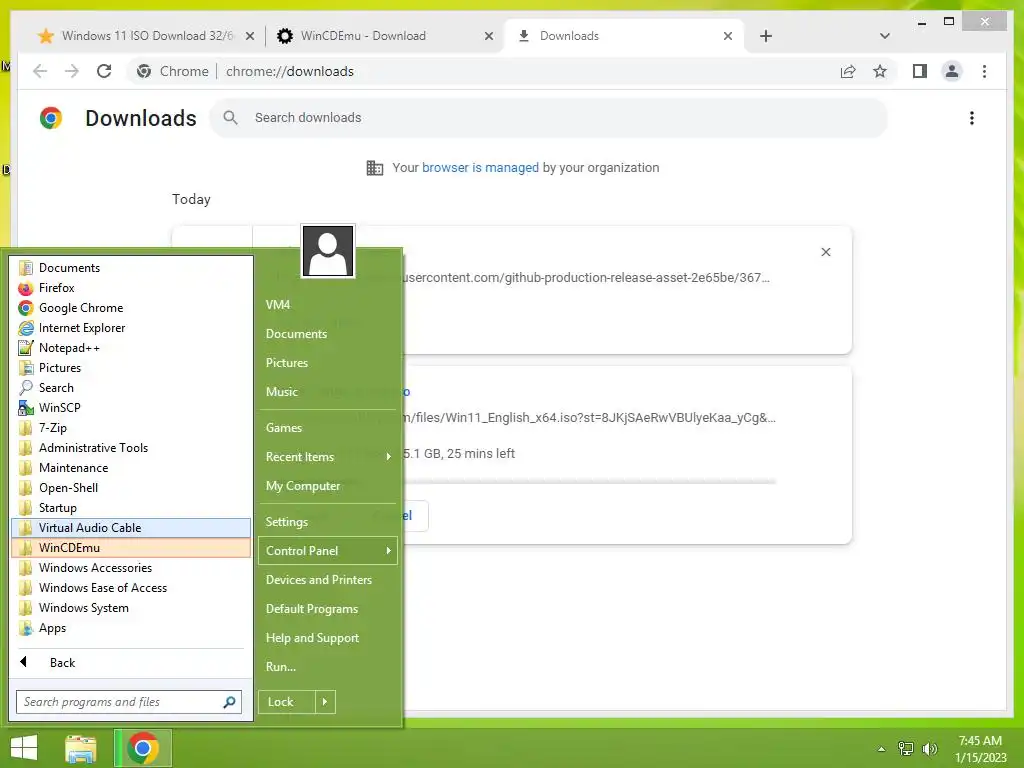Expand the Virtual Audio Cable folder
Image resolution: width=1024 pixels, height=768 pixels.
pos(131,528)
